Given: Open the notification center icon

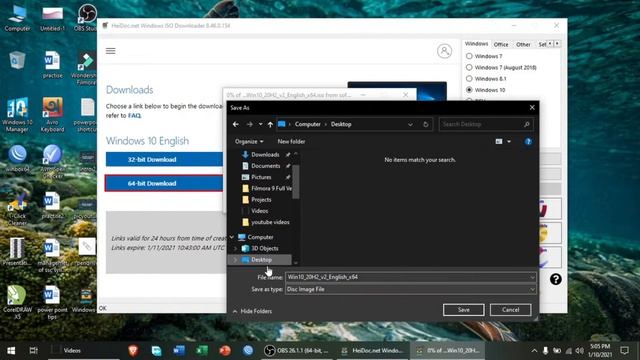Looking at the screenshot, I should 624,351.
